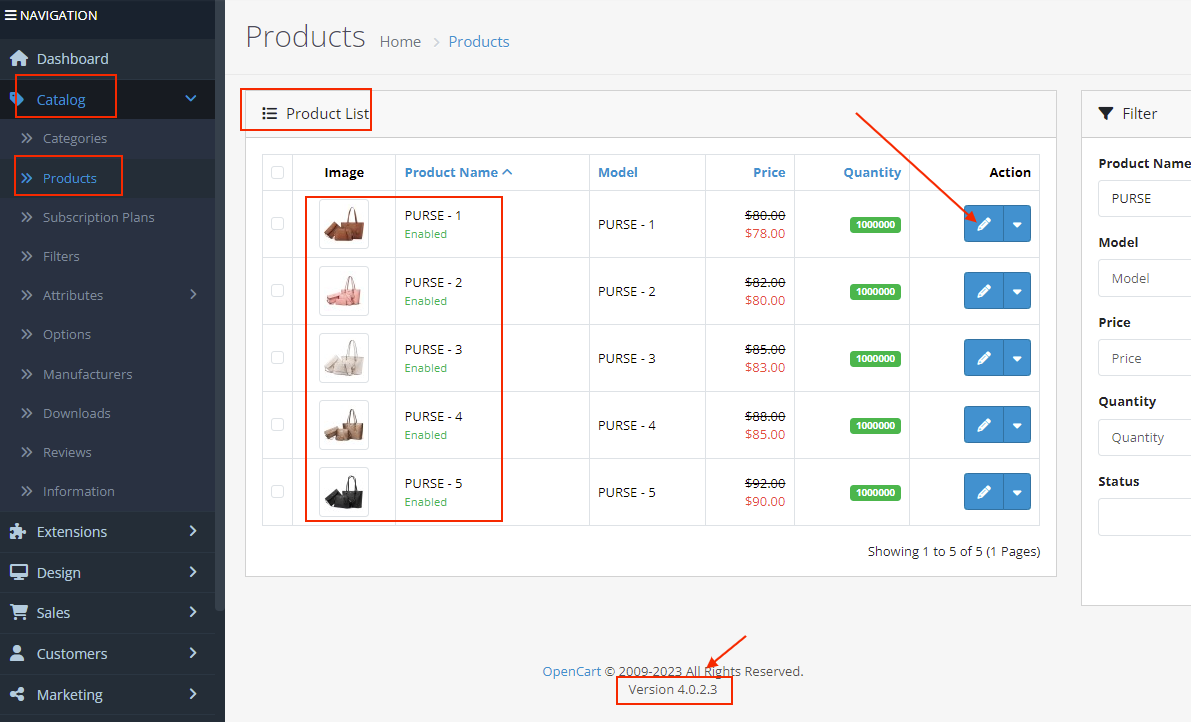
Task: Go to Subscription Plans in sidebar
Action: click(98, 218)
